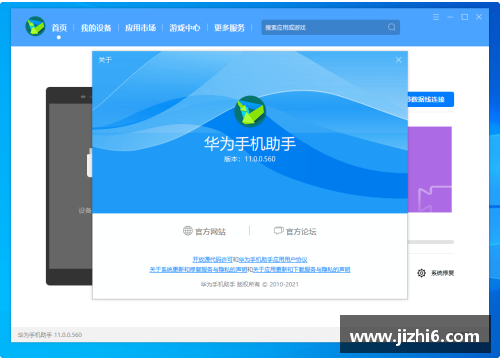Go to the 应用市场 tab
This screenshot has width=500, height=362.
tap(140, 28)
